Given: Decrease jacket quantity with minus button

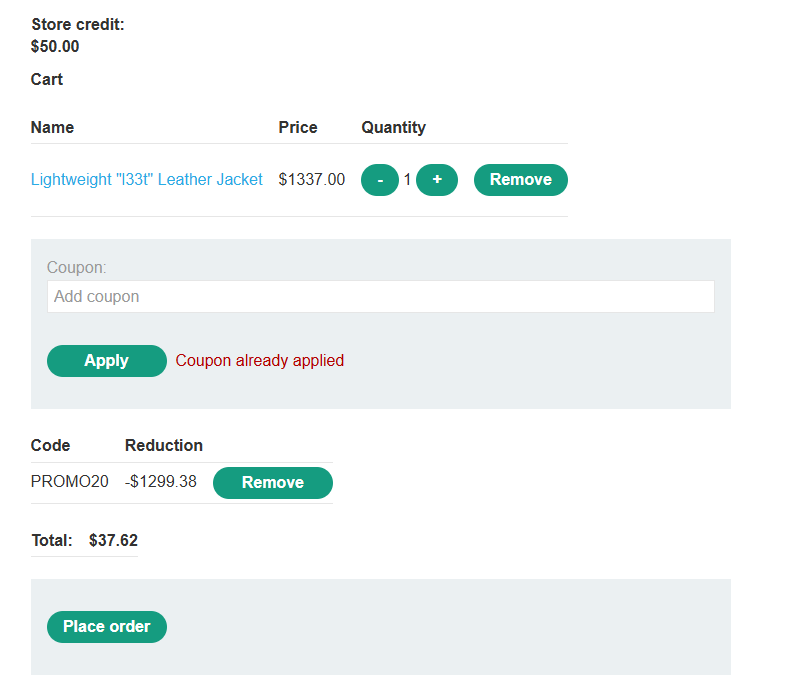Looking at the screenshot, I should click(380, 180).
